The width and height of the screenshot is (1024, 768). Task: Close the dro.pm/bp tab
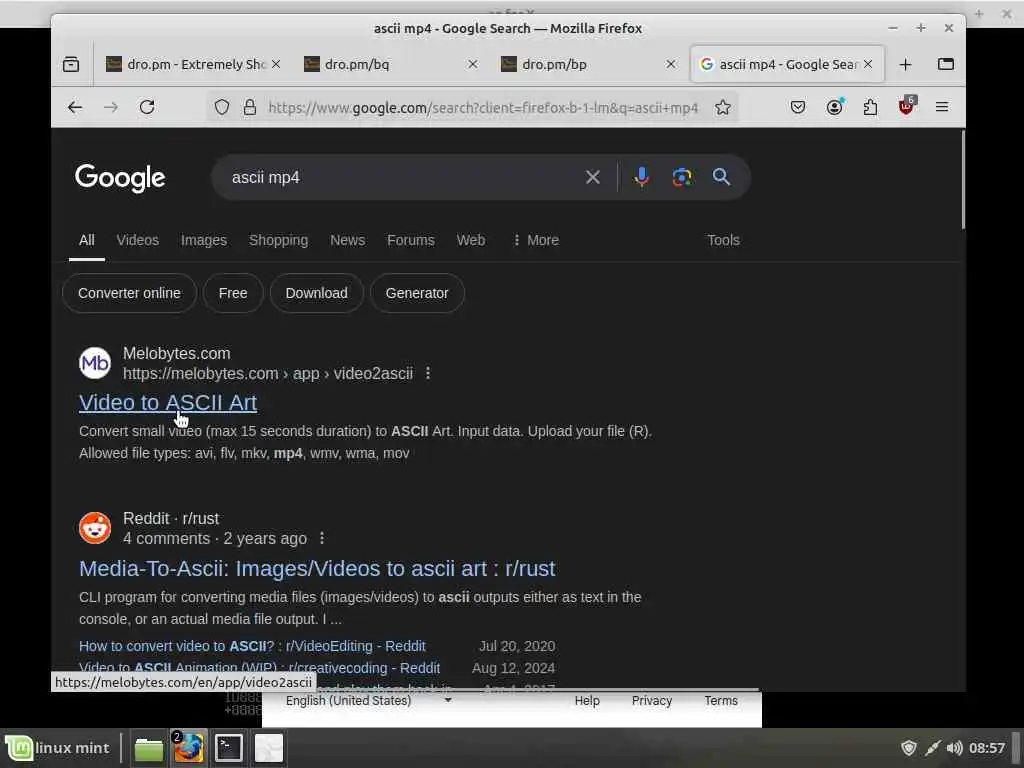[671, 64]
